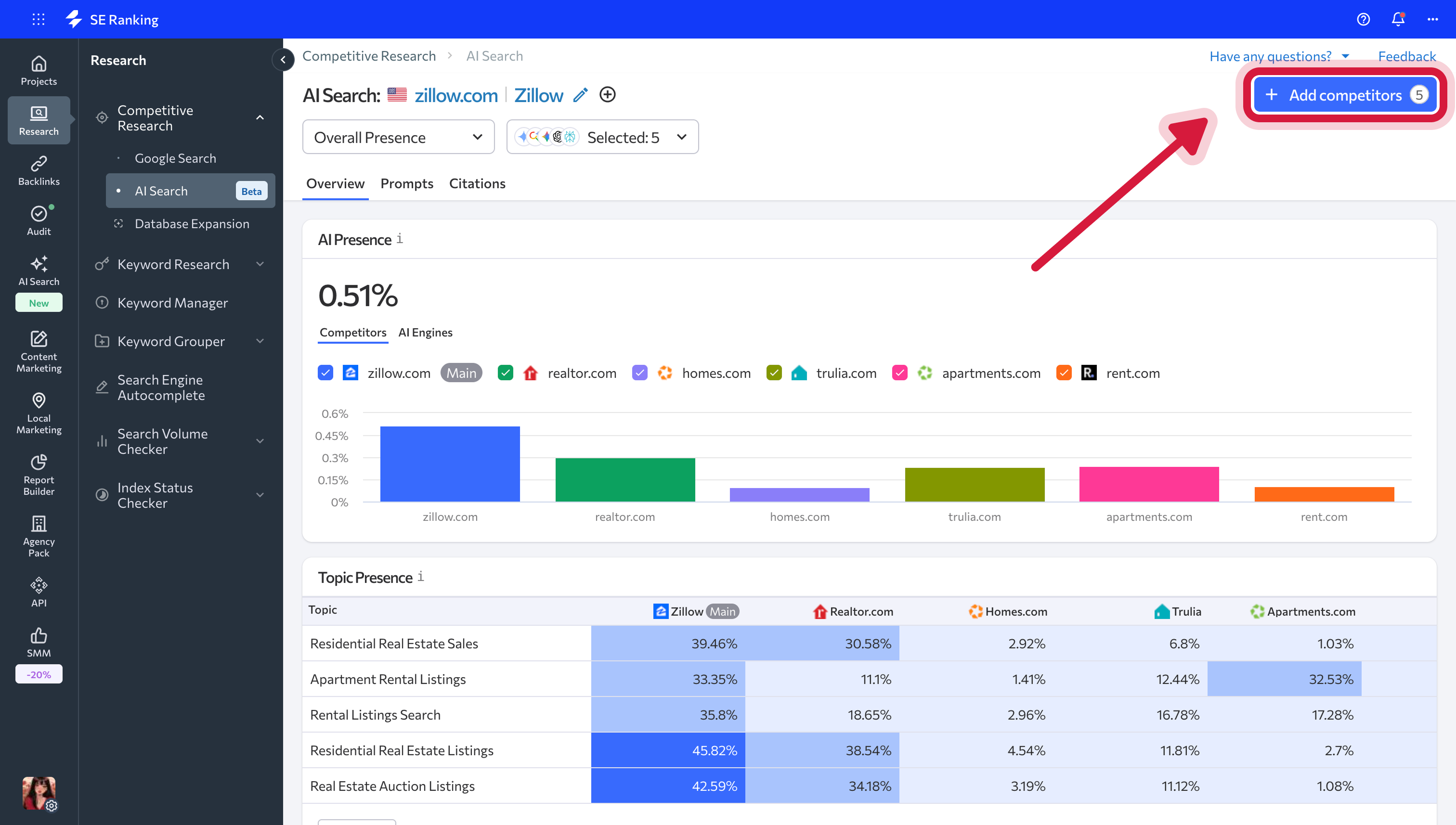Click the pink apartments.com chart bar
Screen dimensions: 1456x825
pyautogui.click(x=1149, y=485)
